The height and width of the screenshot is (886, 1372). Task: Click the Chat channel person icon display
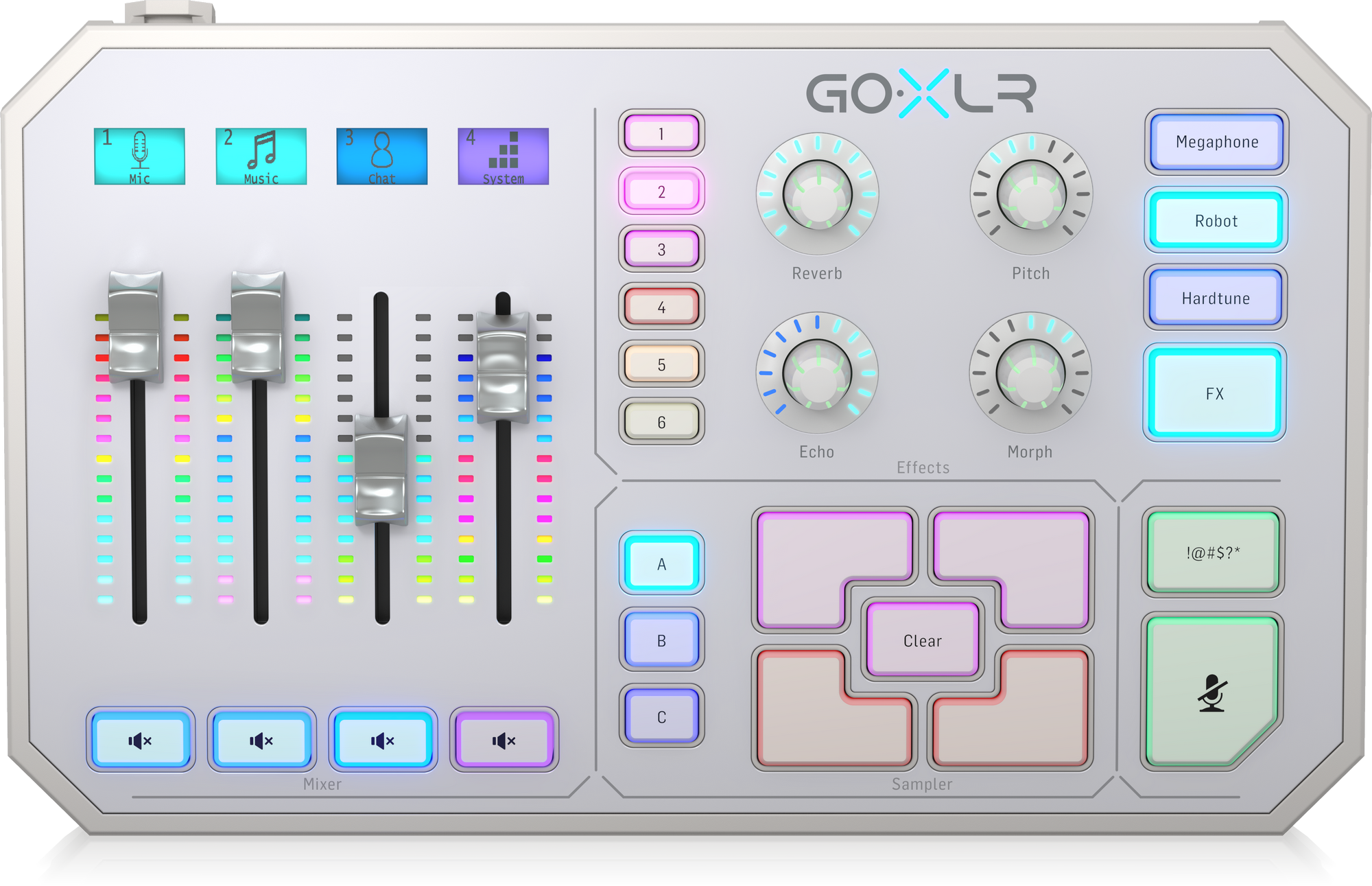tap(381, 156)
